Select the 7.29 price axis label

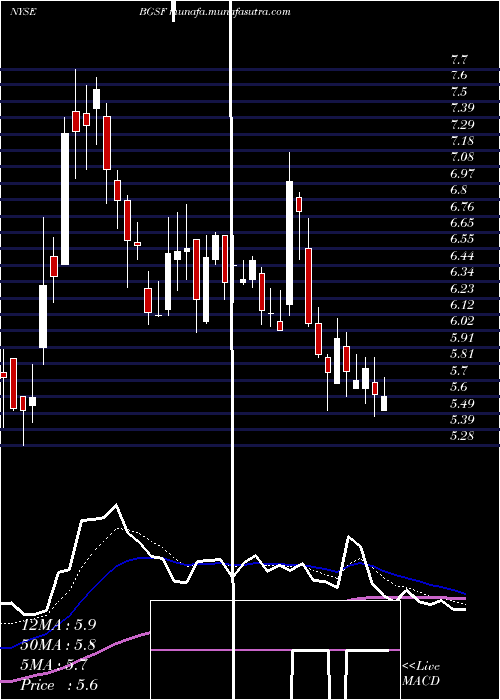462,125
